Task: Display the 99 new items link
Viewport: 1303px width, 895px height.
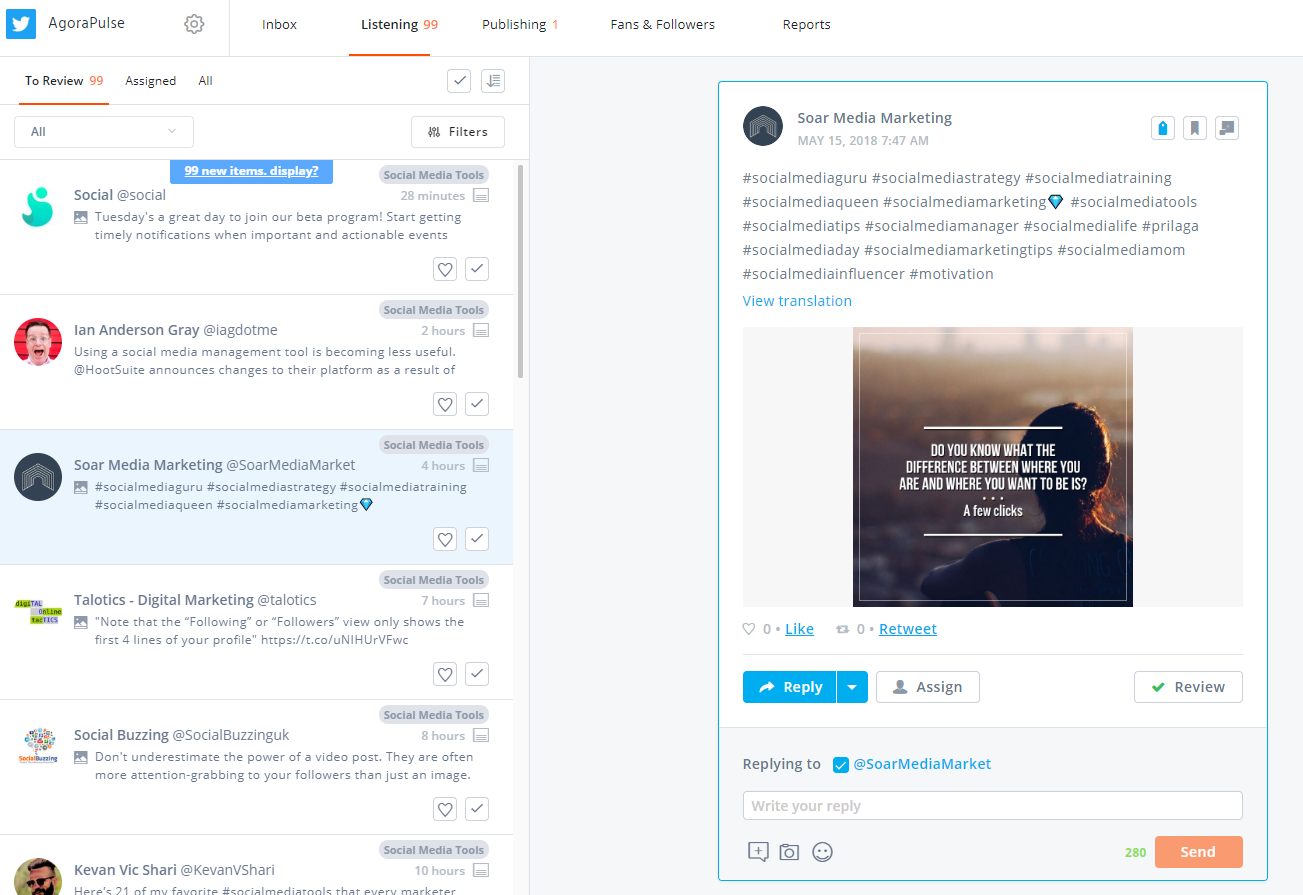Action: pos(251,171)
